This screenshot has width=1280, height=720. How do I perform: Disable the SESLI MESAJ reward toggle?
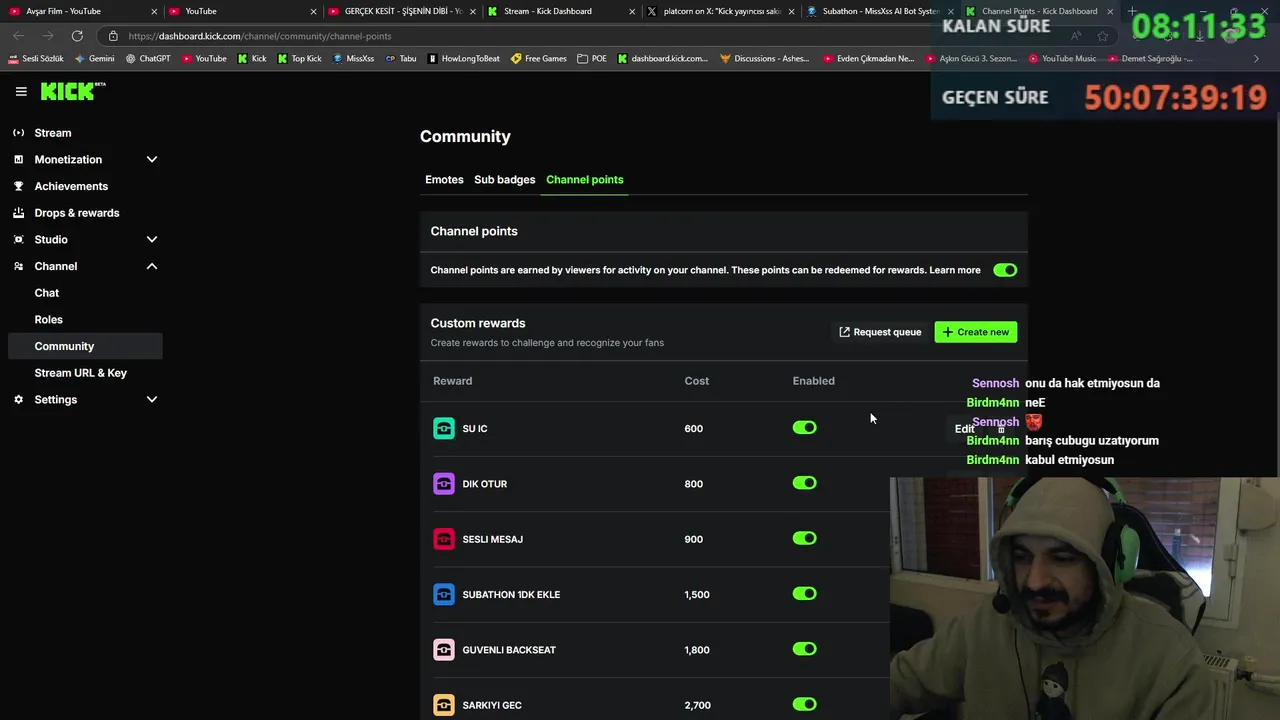[805, 538]
